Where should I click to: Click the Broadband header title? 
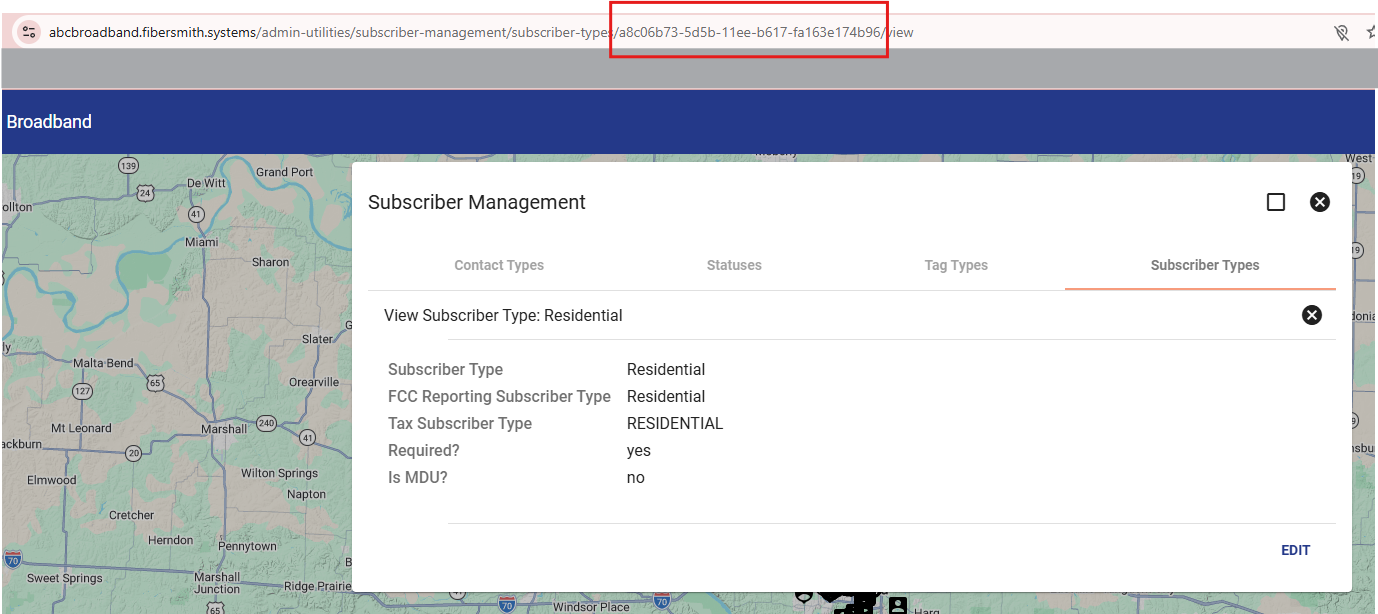pos(49,122)
